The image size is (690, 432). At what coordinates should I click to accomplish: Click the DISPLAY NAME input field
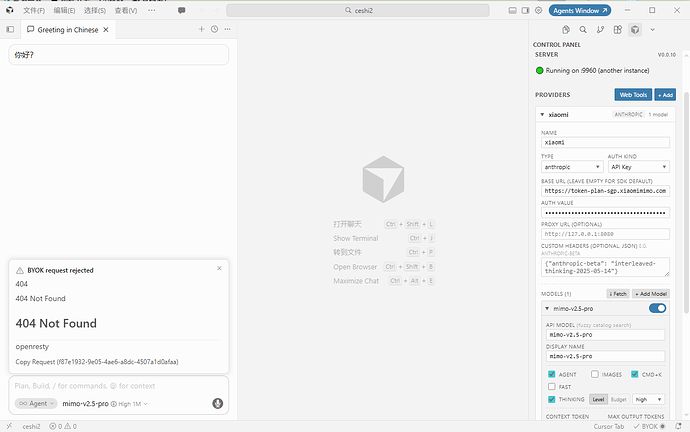(x=605, y=356)
